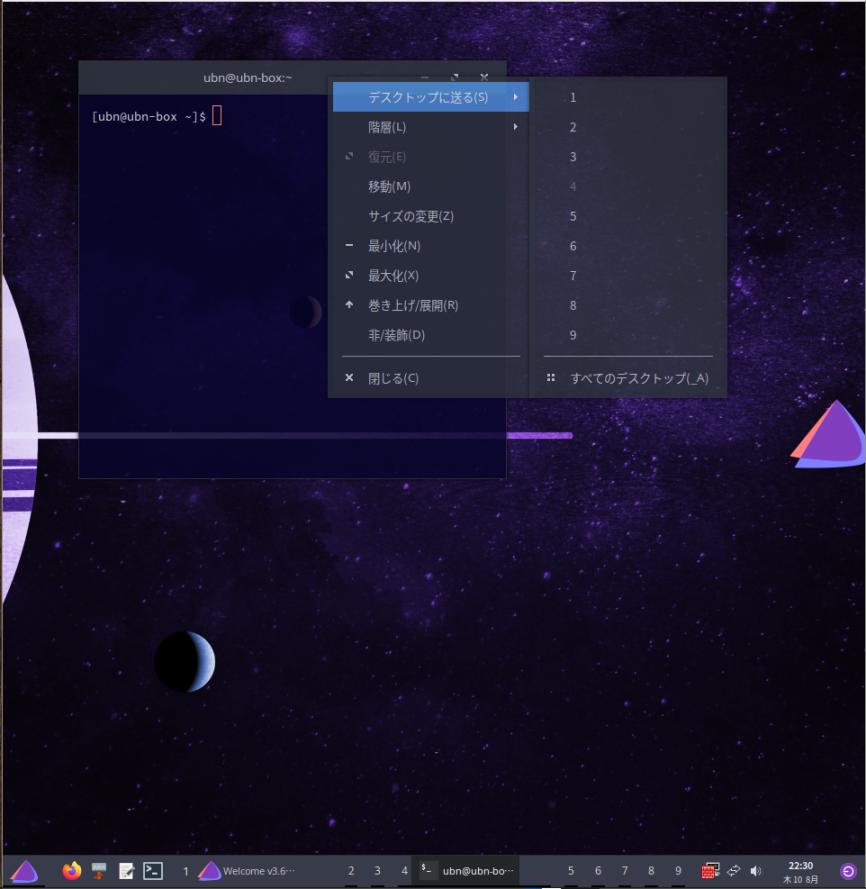Expand arrow beside デスクトップに送る(S)

[515, 97]
